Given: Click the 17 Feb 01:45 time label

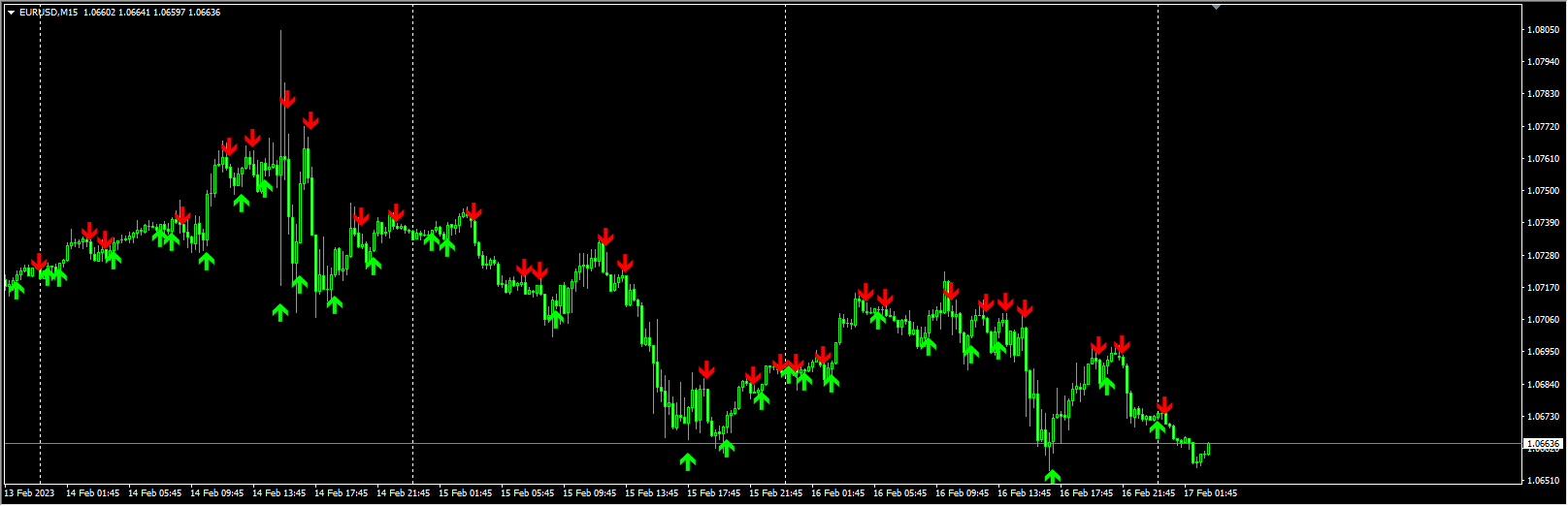Looking at the screenshot, I should [1211, 493].
